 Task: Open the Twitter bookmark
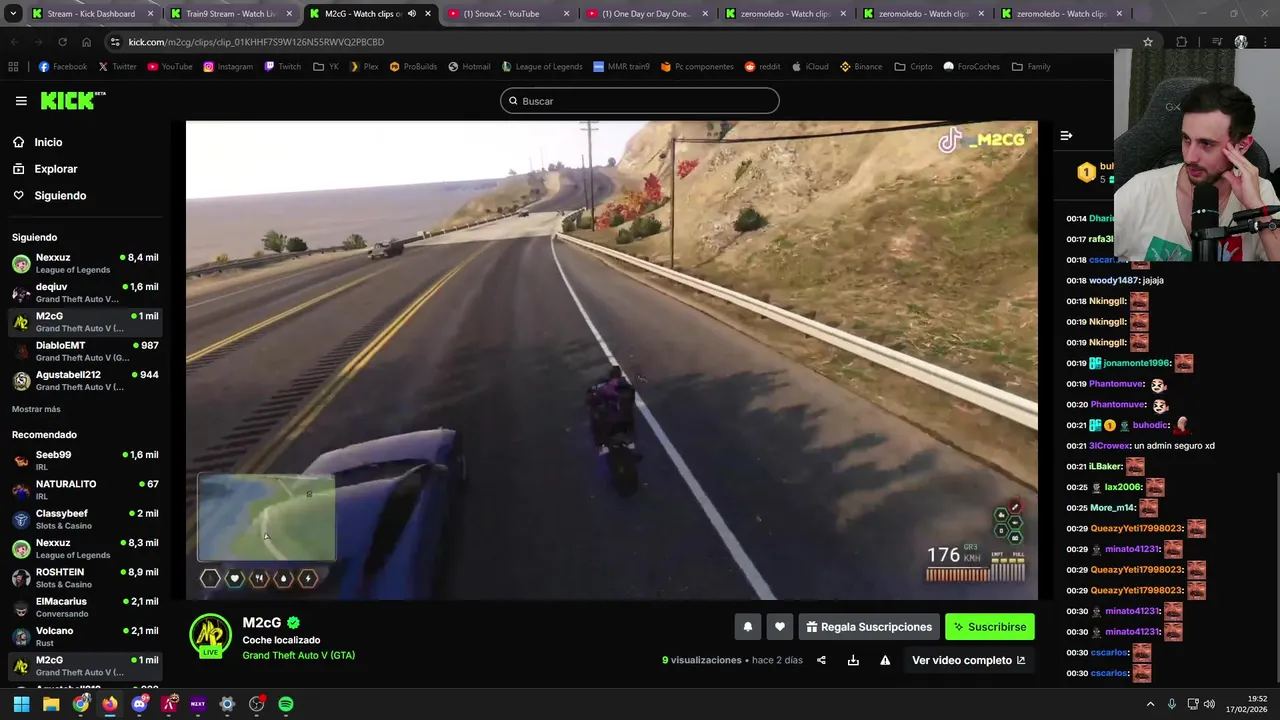pyautogui.click(x=117, y=67)
